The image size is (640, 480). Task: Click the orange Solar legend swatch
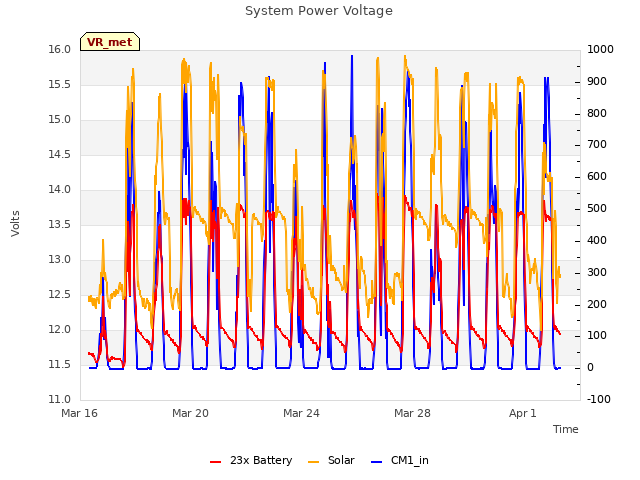(313, 462)
